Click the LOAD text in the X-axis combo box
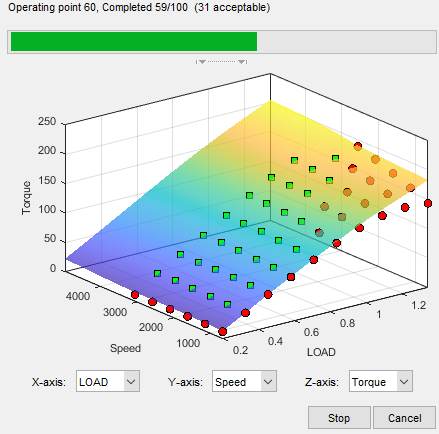The height and width of the screenshot is (434, 439). tap(94, 382)
